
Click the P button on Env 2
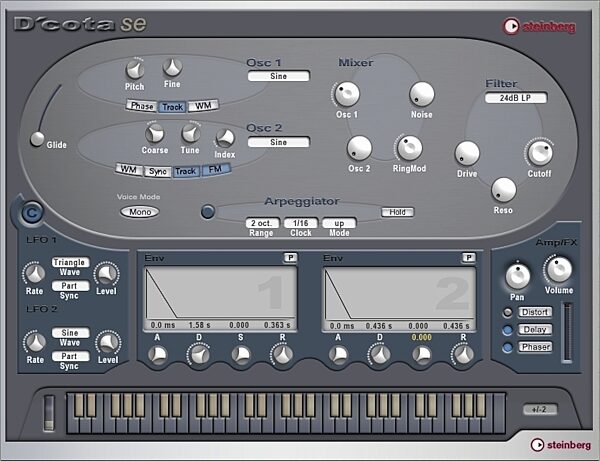(x=469, y=258)
